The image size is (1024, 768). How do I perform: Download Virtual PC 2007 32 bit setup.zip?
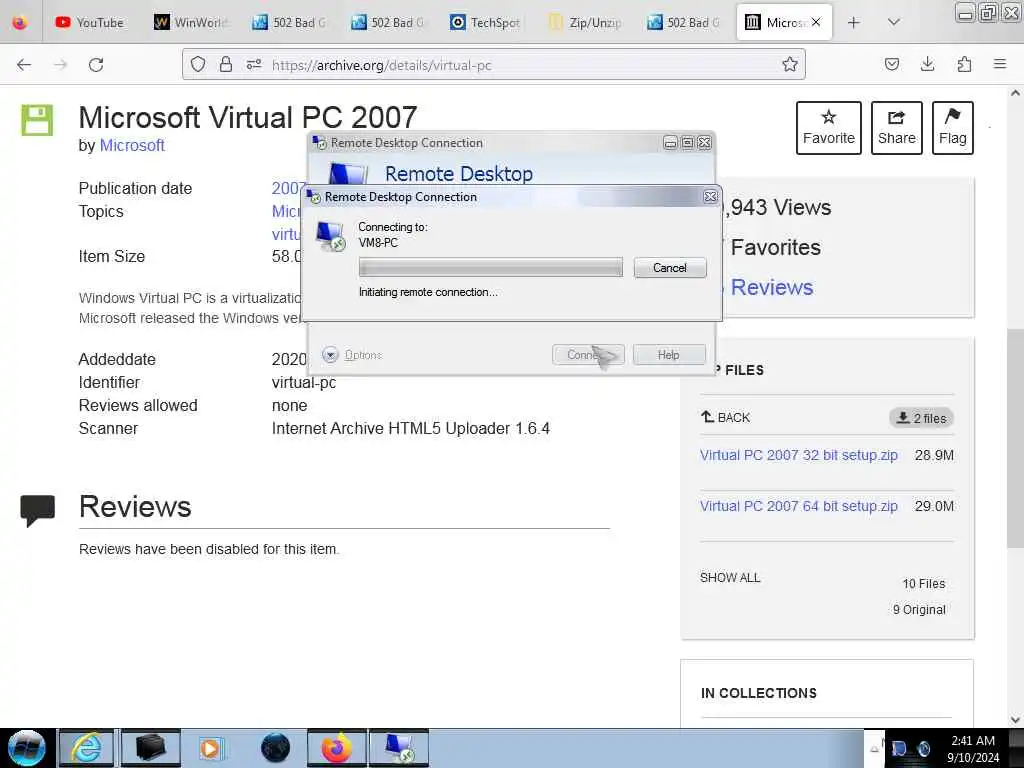click(799, 455)
